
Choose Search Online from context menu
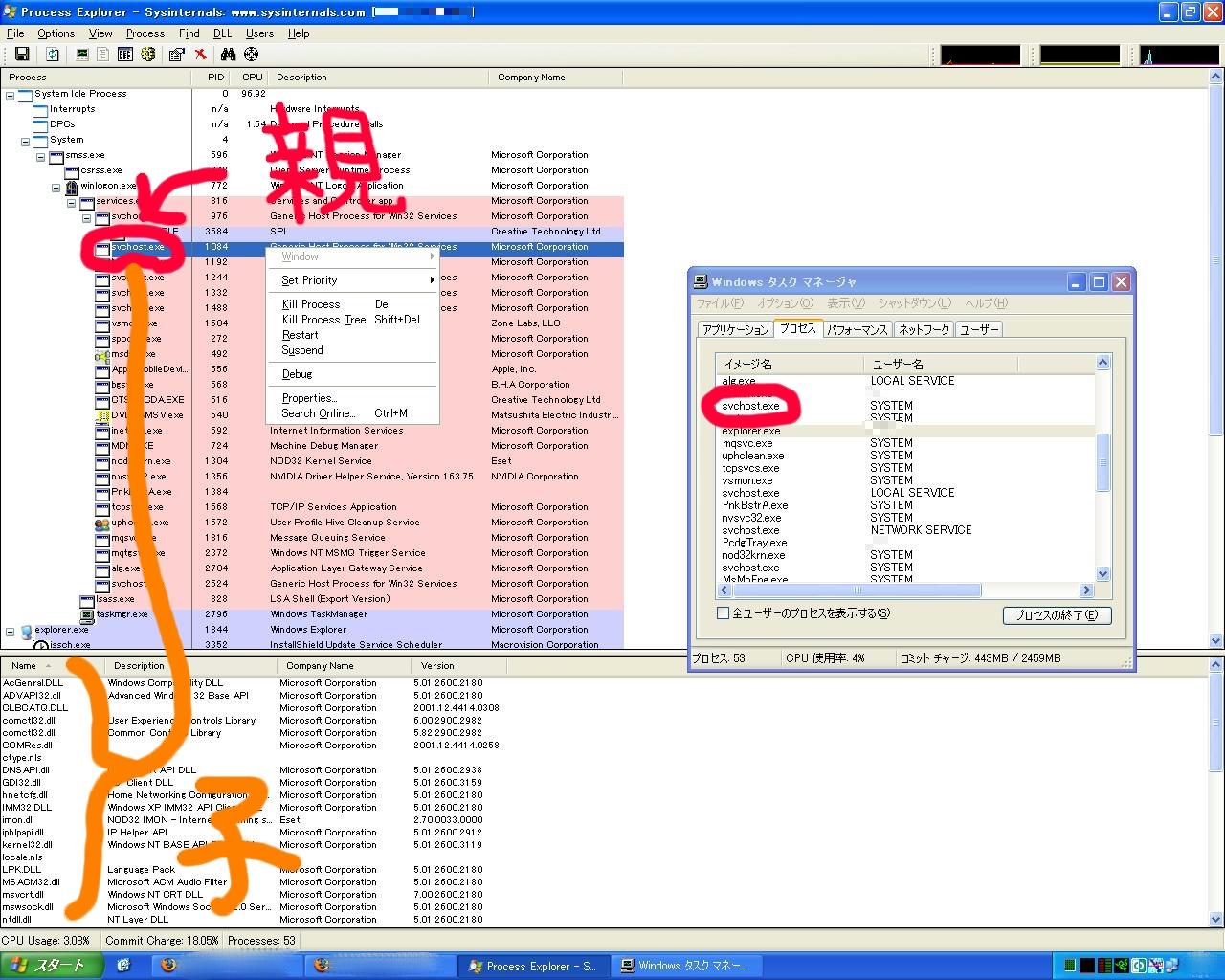(352, 413)
